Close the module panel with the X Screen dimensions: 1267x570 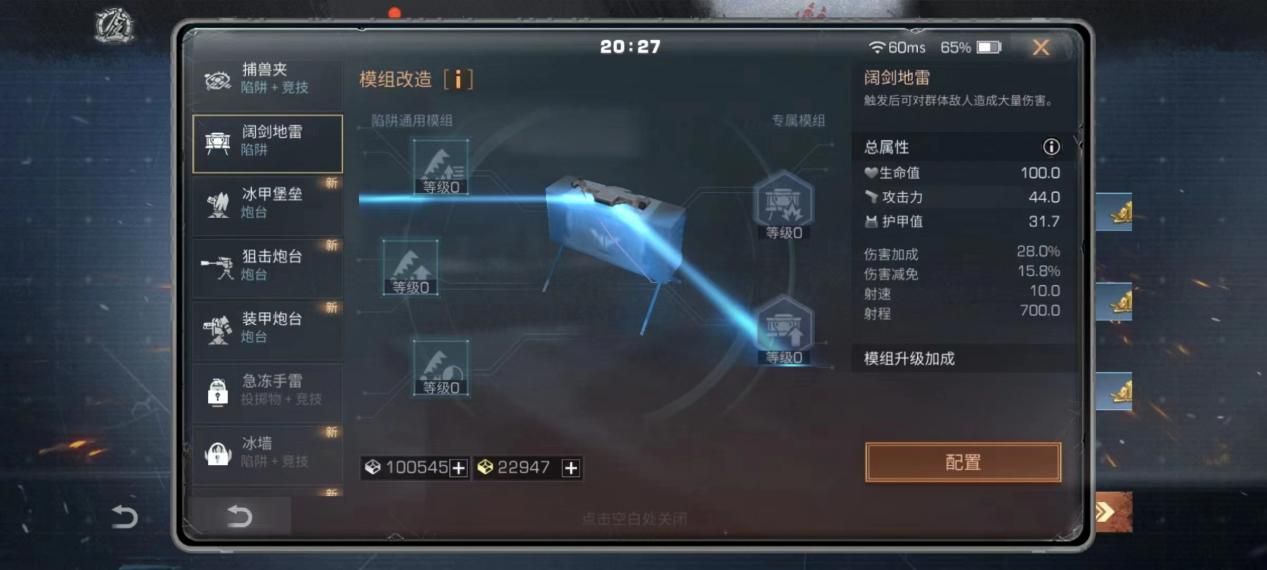click(x=1041, y=47)
